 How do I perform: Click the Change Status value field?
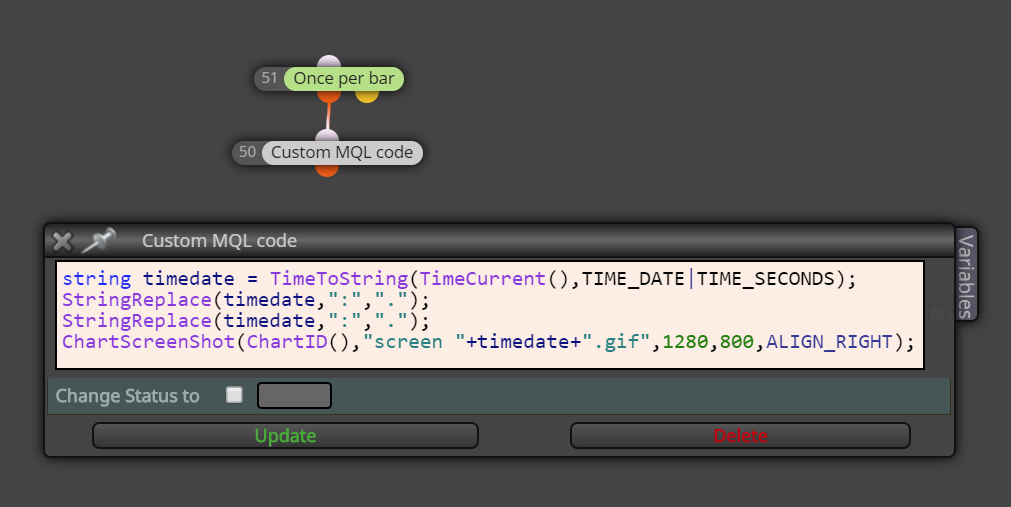click(x=295, y=395)
